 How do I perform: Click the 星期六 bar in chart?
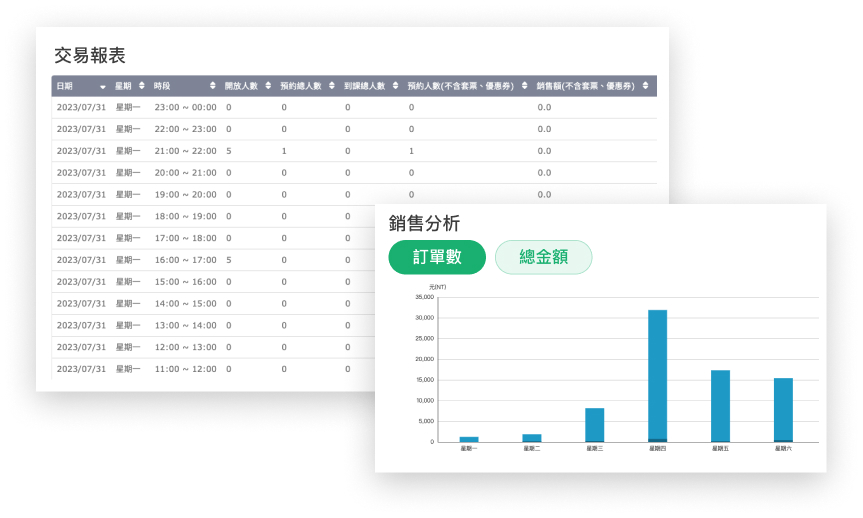[x=783, y=410]
